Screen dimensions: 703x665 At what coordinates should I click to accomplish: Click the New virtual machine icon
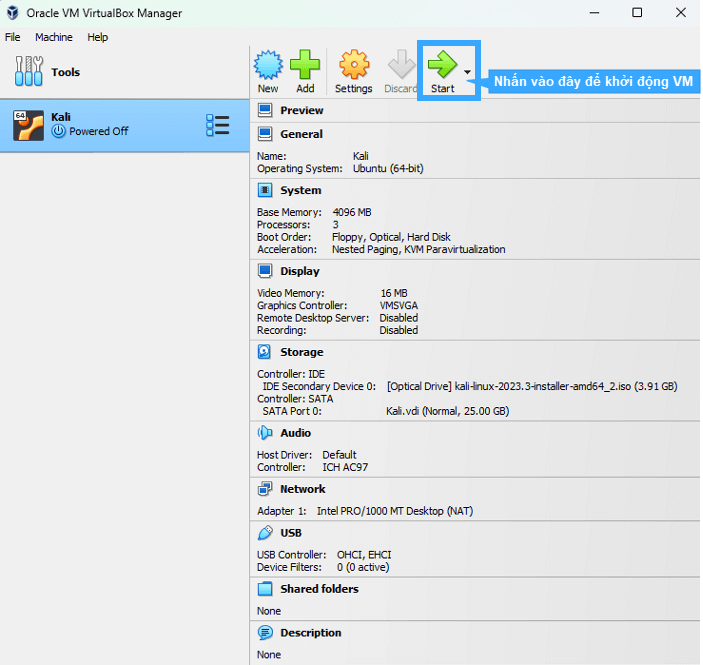[x=268, y=65]
